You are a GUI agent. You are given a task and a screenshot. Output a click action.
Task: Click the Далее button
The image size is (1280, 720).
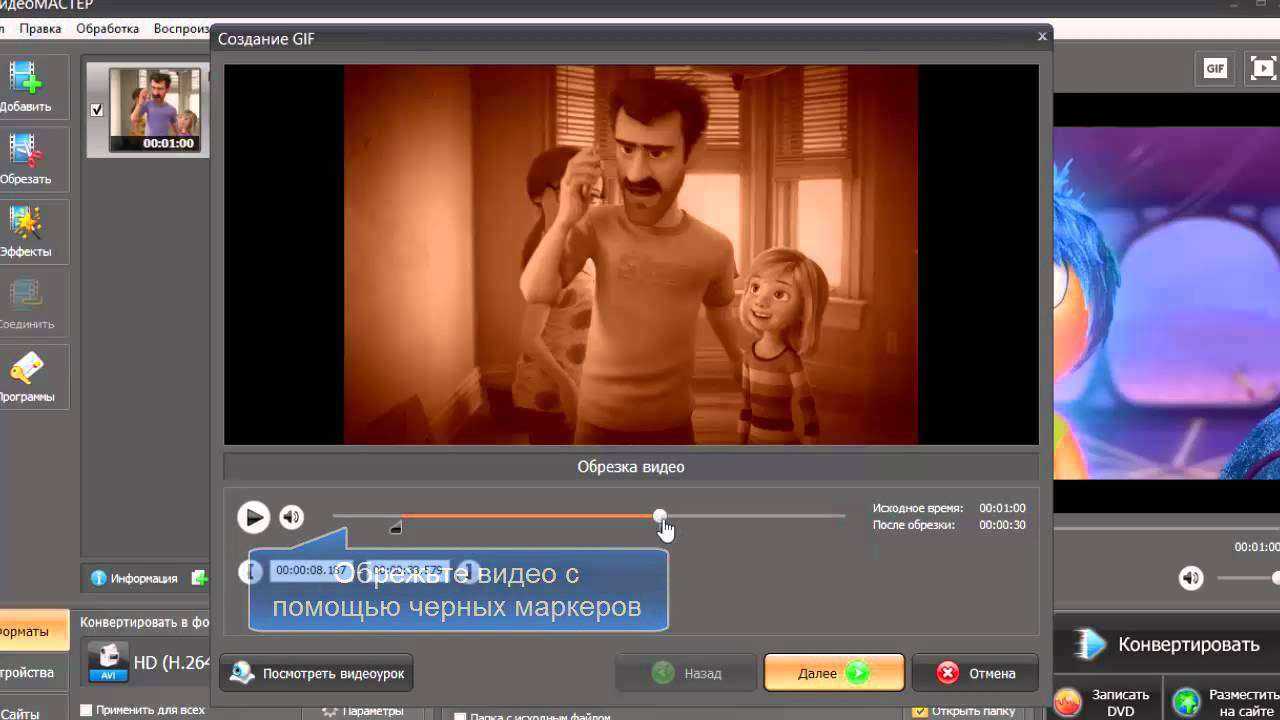point(834,673)
